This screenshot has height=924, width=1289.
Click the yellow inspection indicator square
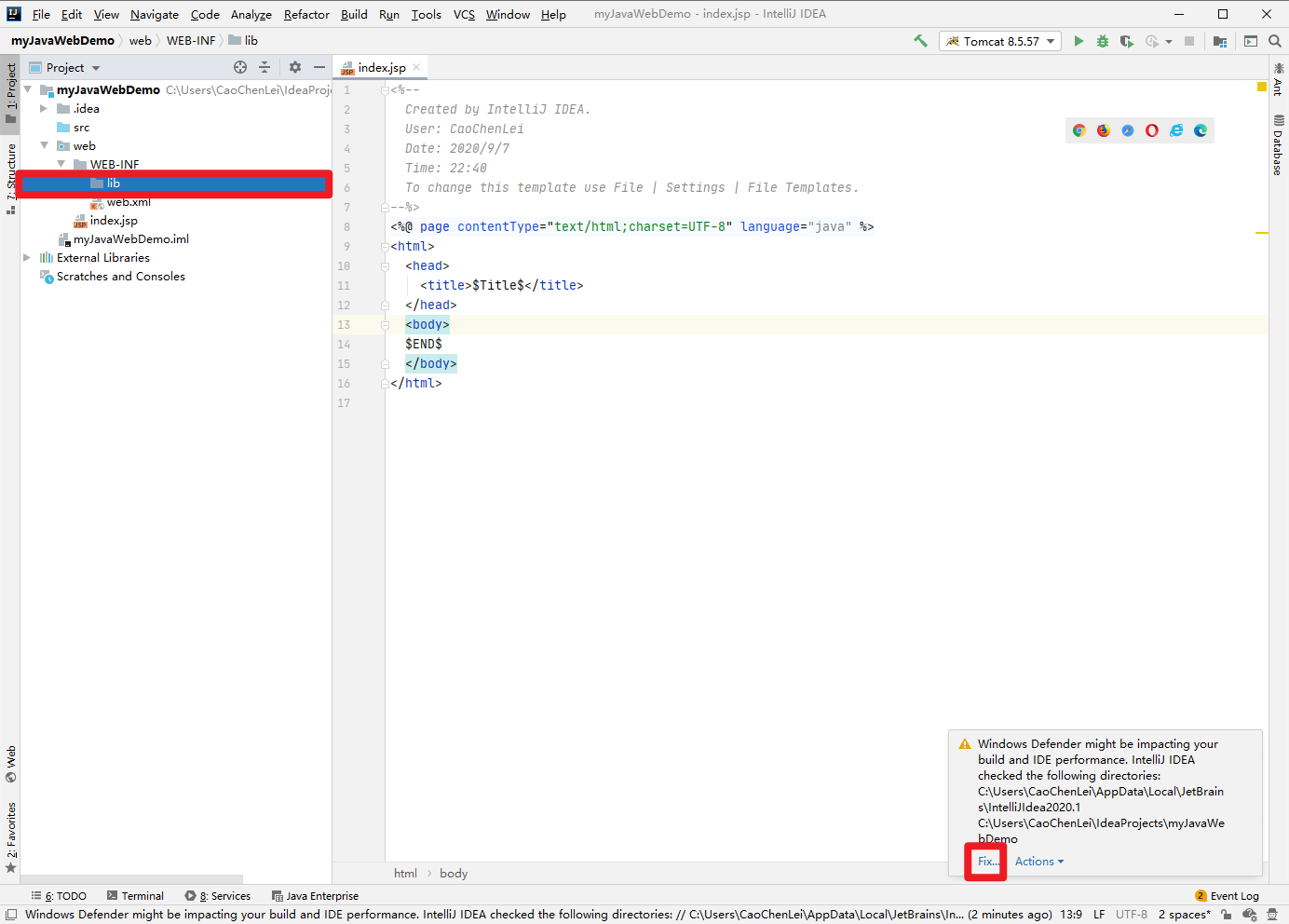pos(1262,87)
